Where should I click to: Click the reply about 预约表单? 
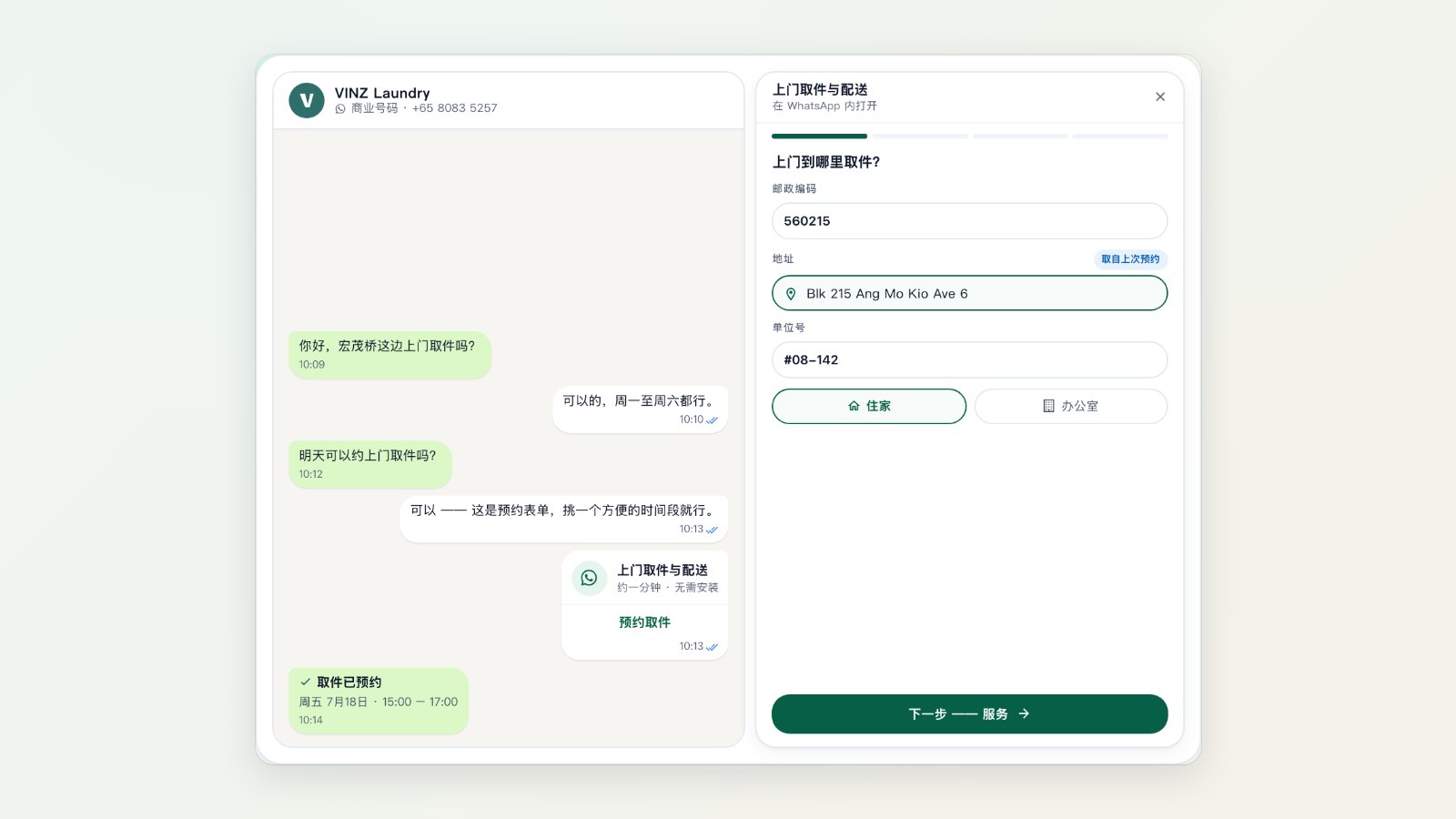coord(564,519)
